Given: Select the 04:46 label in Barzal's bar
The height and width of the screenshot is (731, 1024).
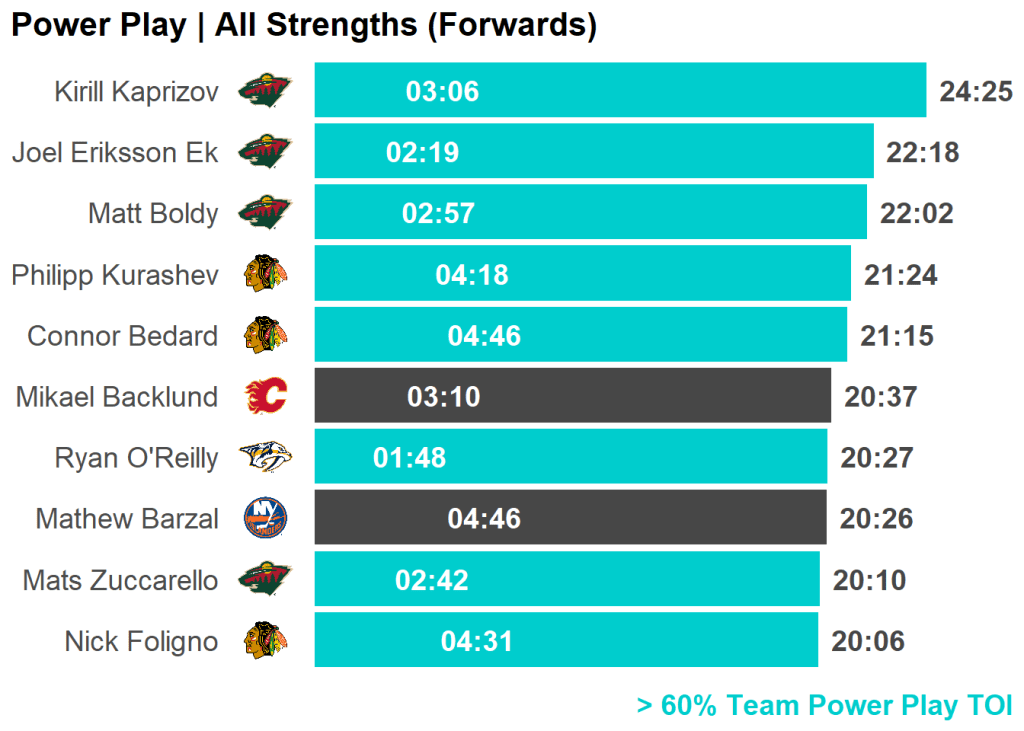Looking at the screenshot, I should (x=484, y=519).
